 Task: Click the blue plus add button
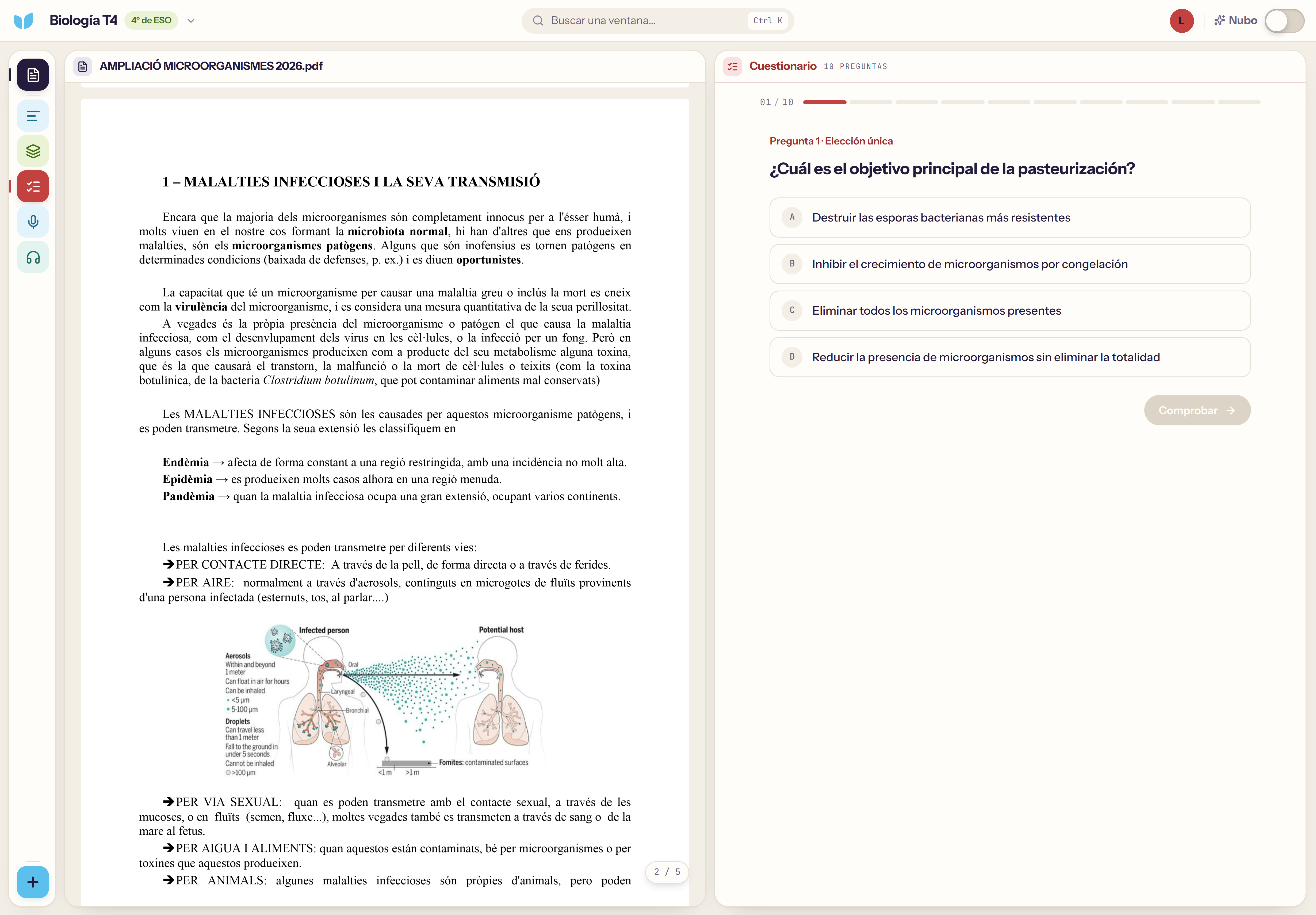(x=33, y=882)
